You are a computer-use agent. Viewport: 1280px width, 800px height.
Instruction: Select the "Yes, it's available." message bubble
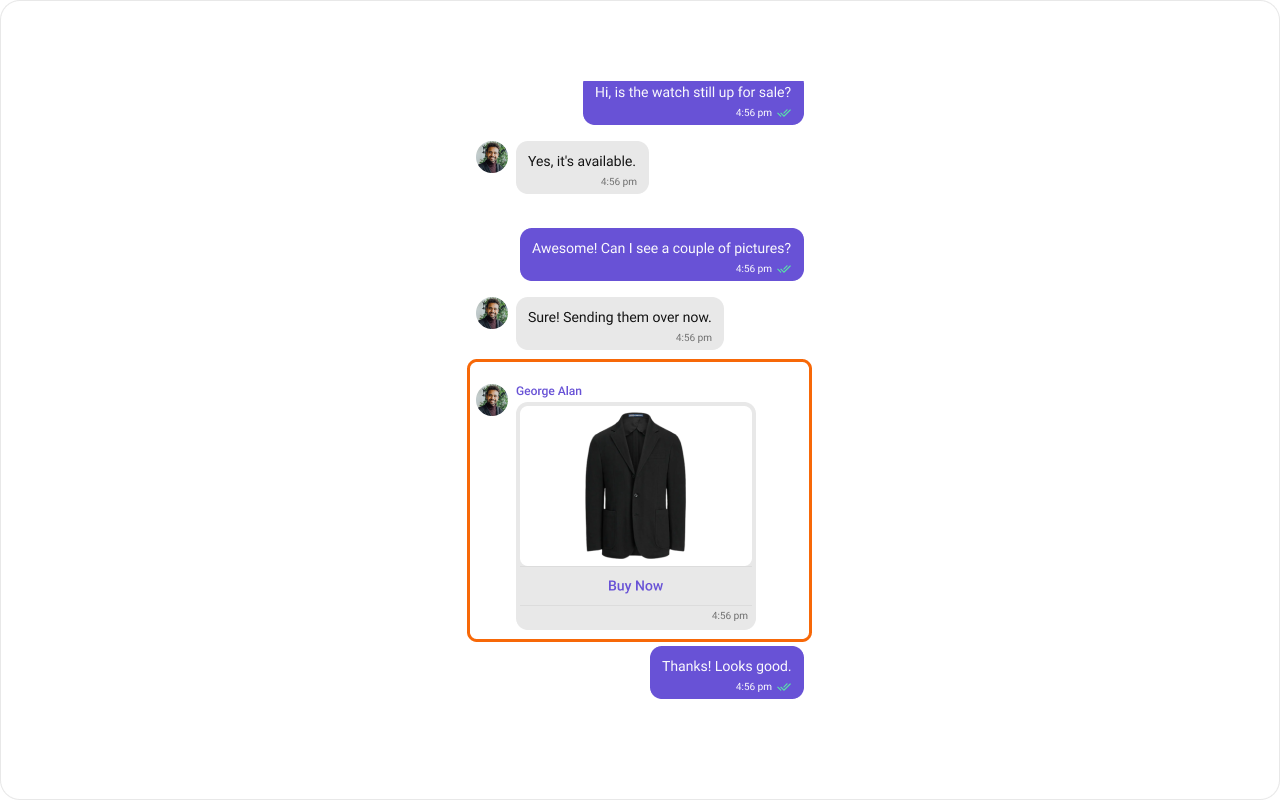tap(582, 167)
